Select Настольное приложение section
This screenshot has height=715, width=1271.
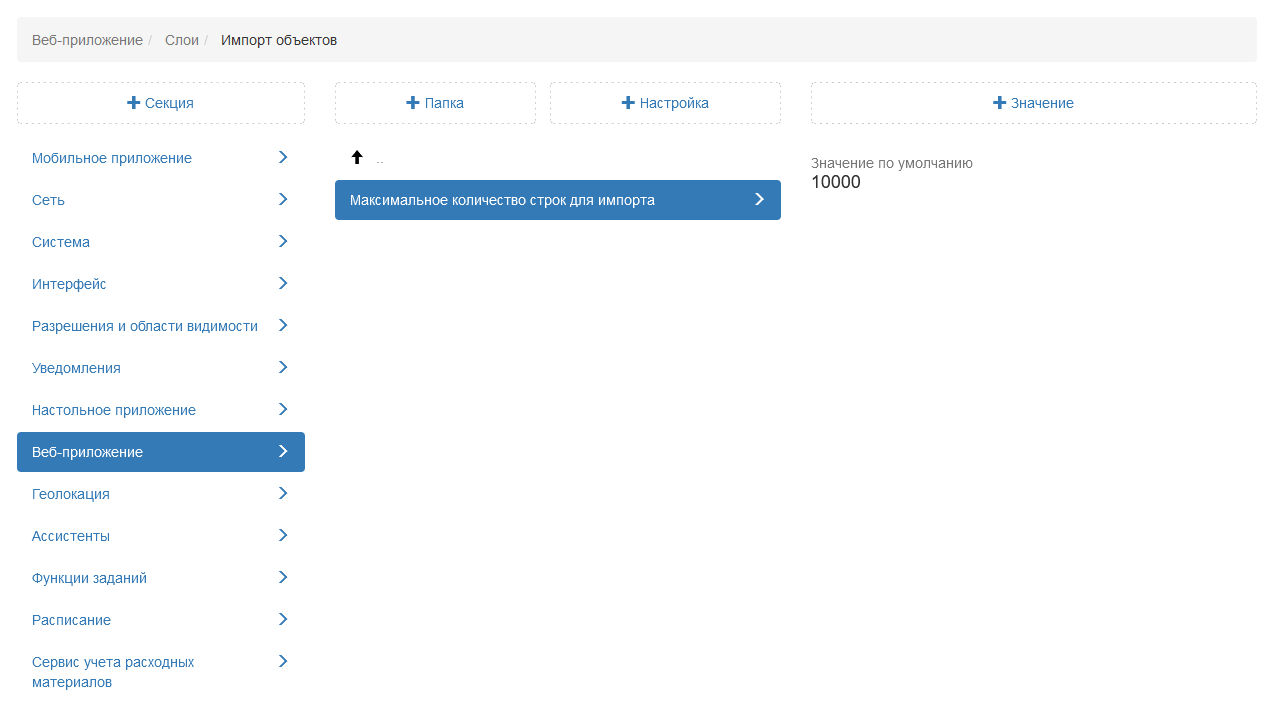pos(114,410)
